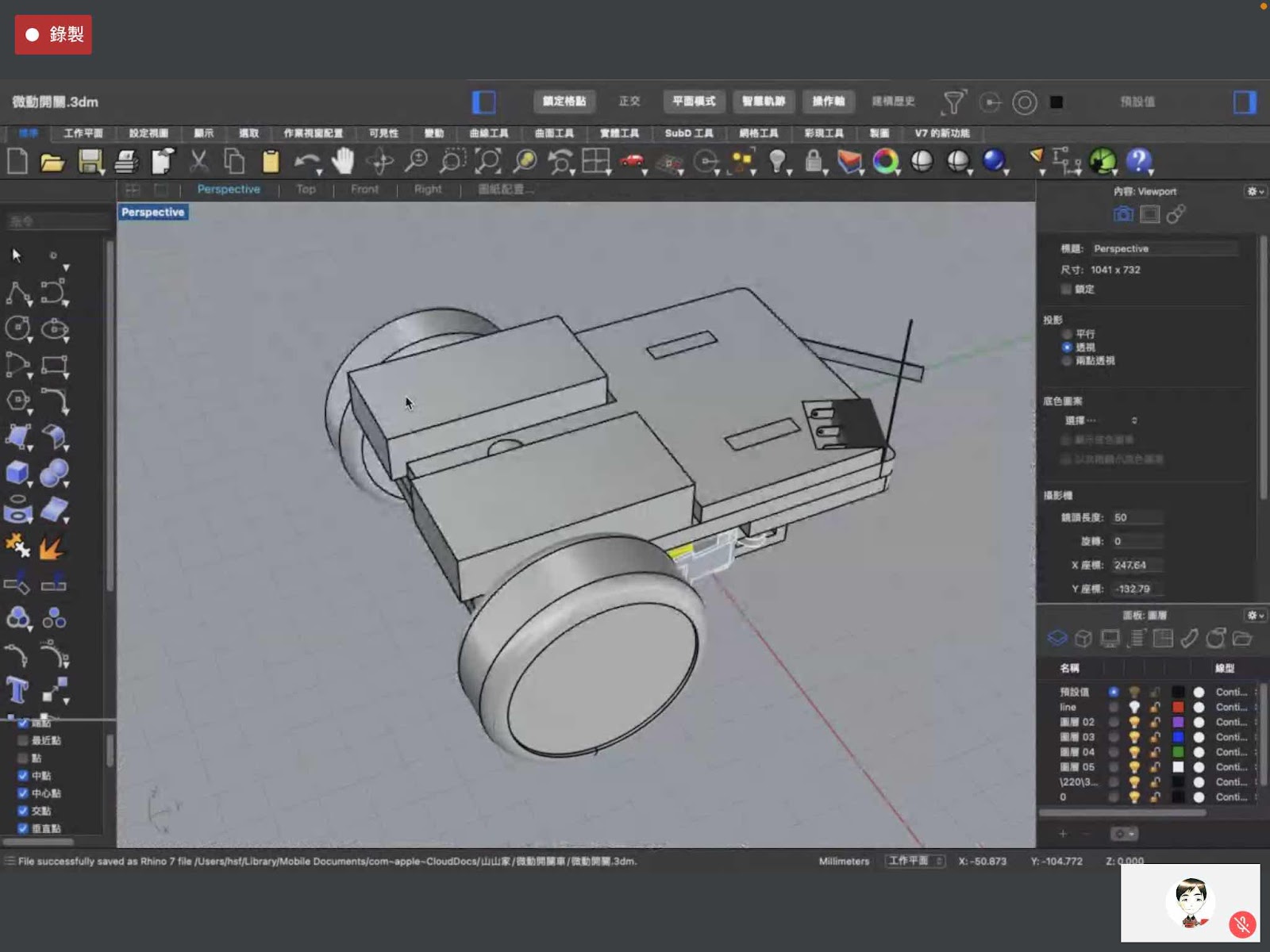This screenshot has height=952, width=1270.
Task: Expand the Undo icon flyout arrow
Action: coord(319,172)
